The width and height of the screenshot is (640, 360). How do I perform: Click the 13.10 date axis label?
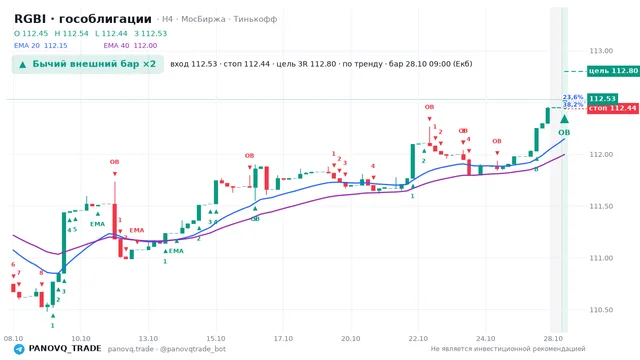[x=148, y=338]
